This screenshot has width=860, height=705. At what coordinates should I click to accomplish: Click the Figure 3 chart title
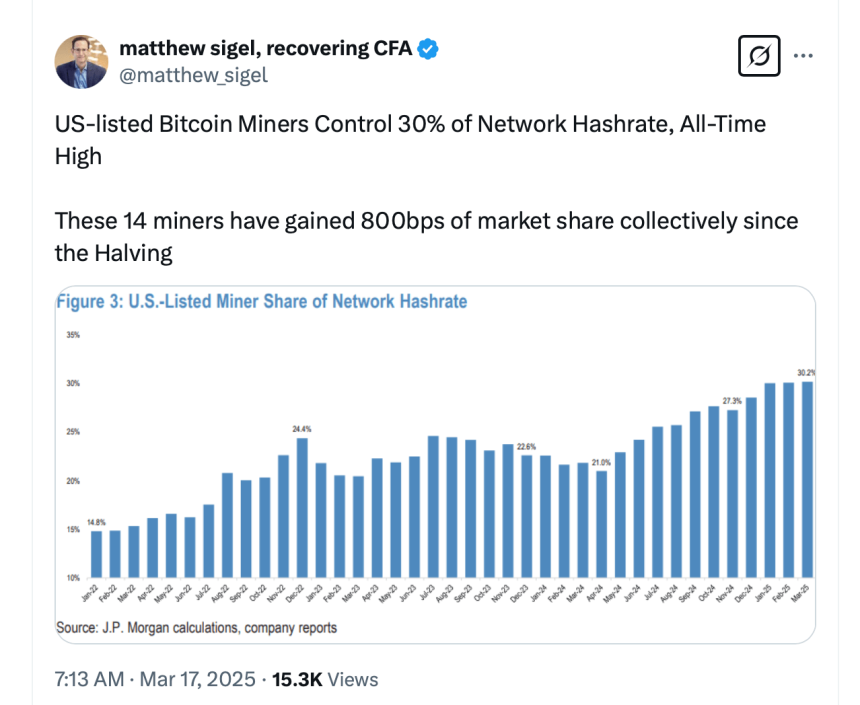262,301
